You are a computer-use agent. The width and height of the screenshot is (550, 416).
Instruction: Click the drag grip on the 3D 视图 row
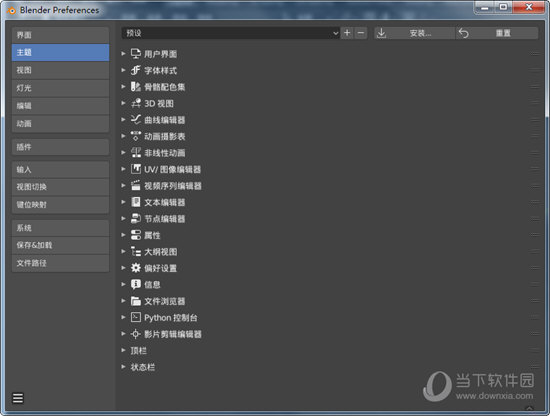pos(535,103)
